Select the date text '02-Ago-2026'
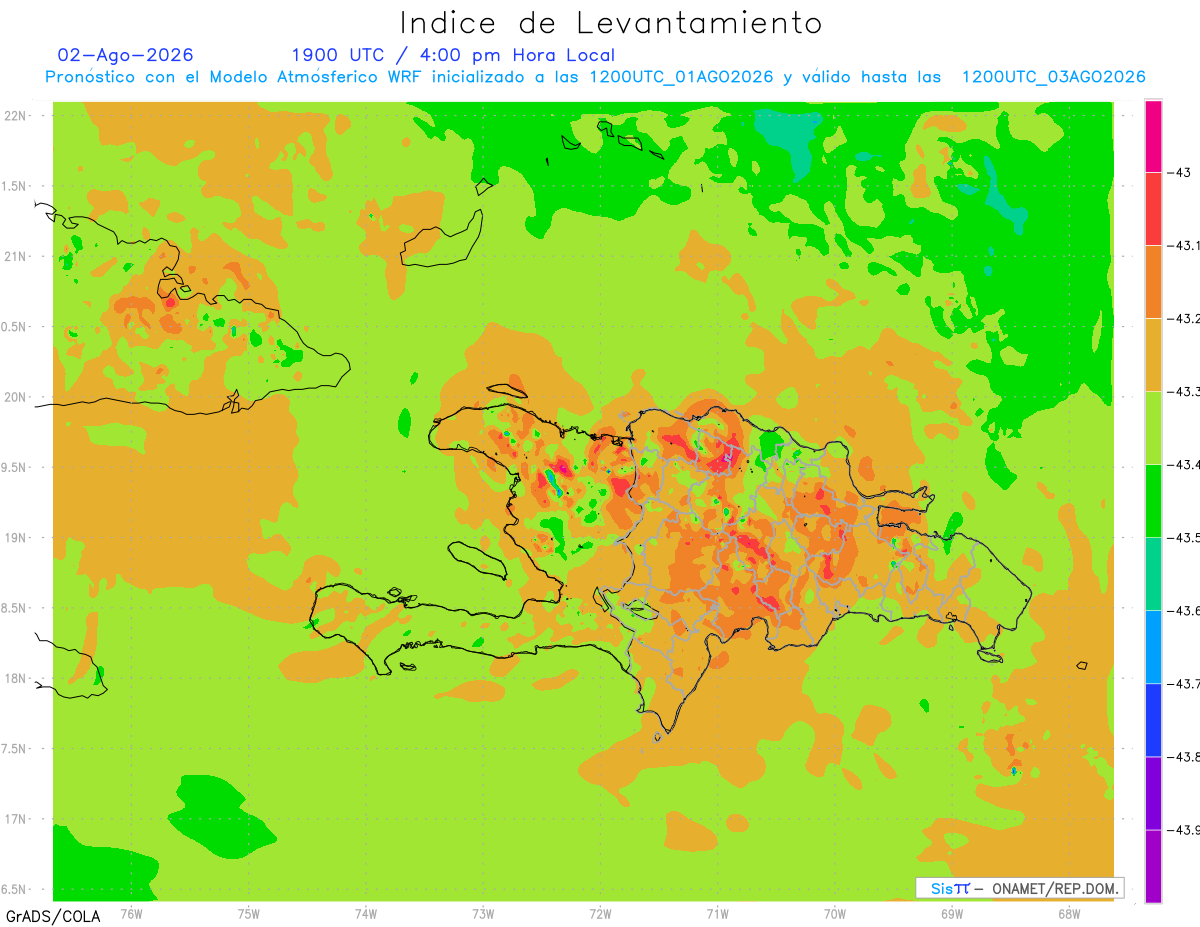 (126, 55)
